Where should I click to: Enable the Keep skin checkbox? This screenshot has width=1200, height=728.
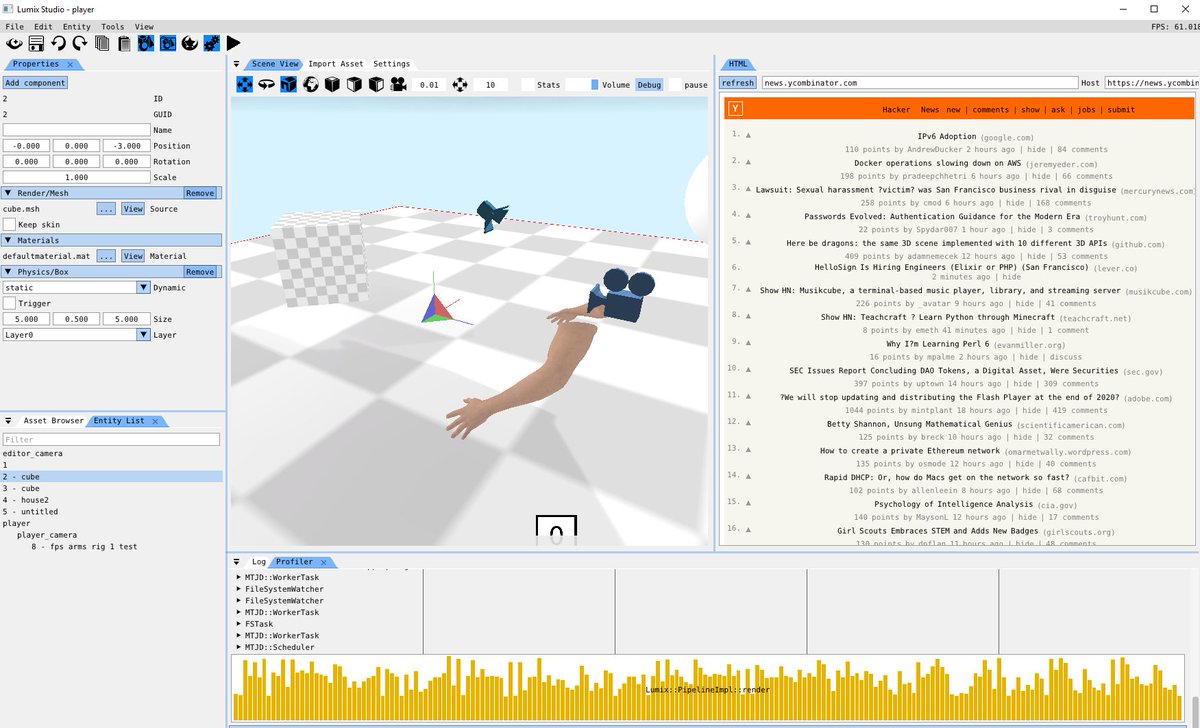click(9, 225)
